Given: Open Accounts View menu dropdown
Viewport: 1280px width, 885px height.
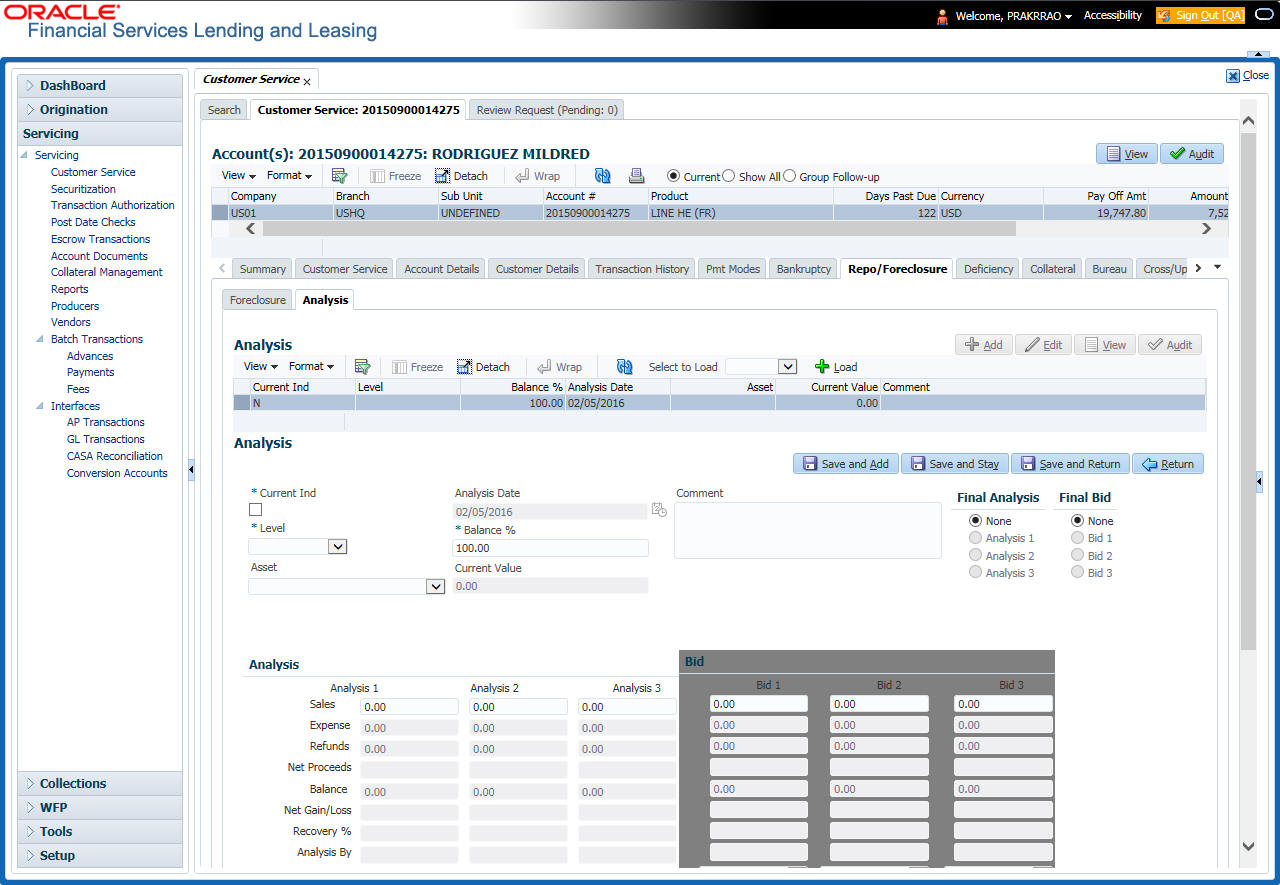Looking at the screenshot, I should point(238,175).
